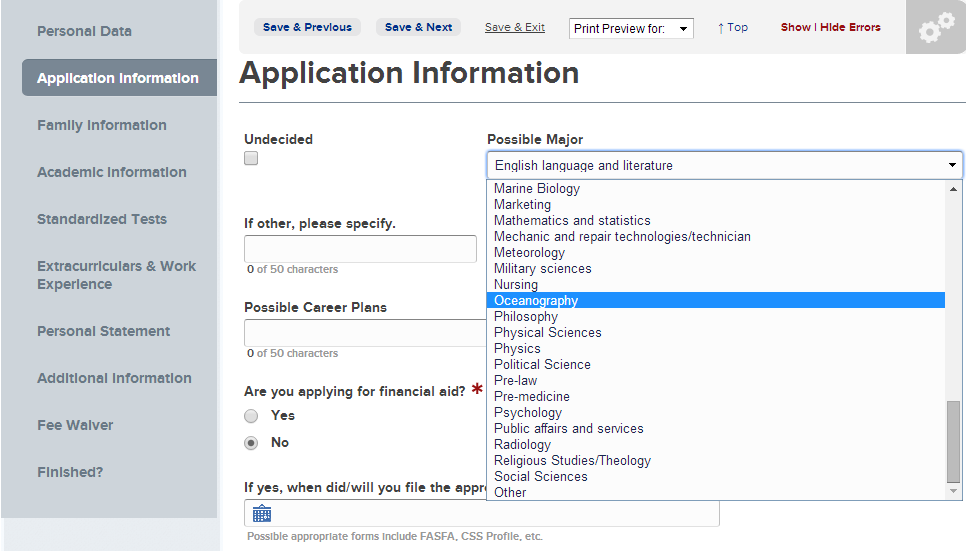Choose Oceanography from the major list
966x551 pixels.
536,301
